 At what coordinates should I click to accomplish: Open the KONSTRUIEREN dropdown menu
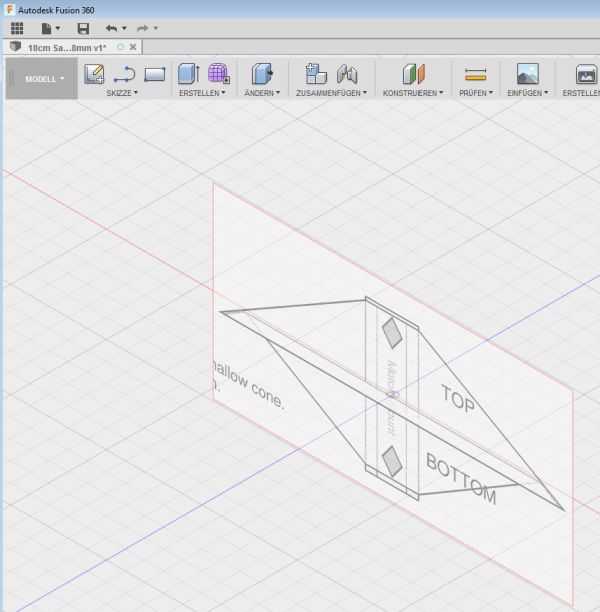click(x=413, y=93)
